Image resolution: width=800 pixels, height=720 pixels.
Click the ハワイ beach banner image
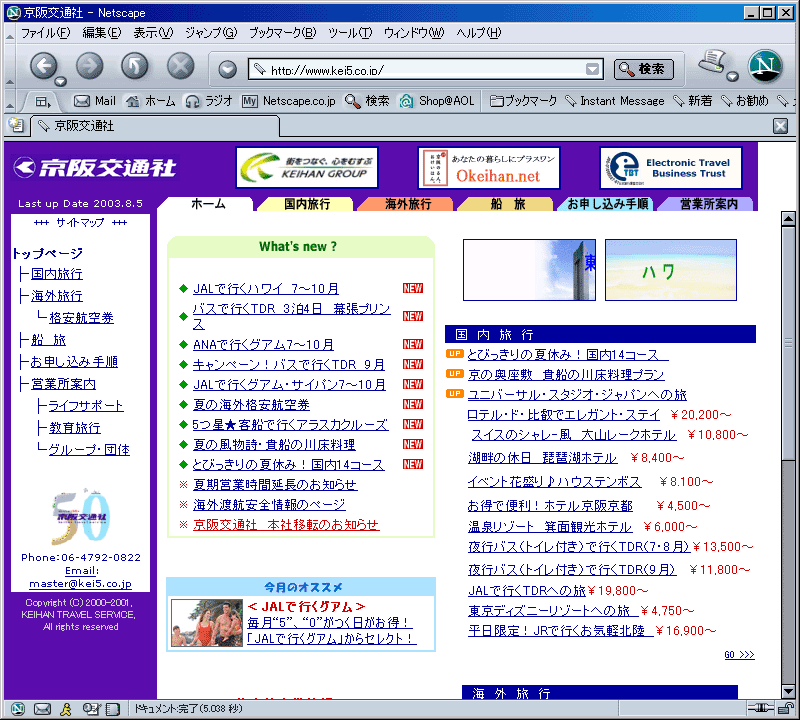pos(671,270)
